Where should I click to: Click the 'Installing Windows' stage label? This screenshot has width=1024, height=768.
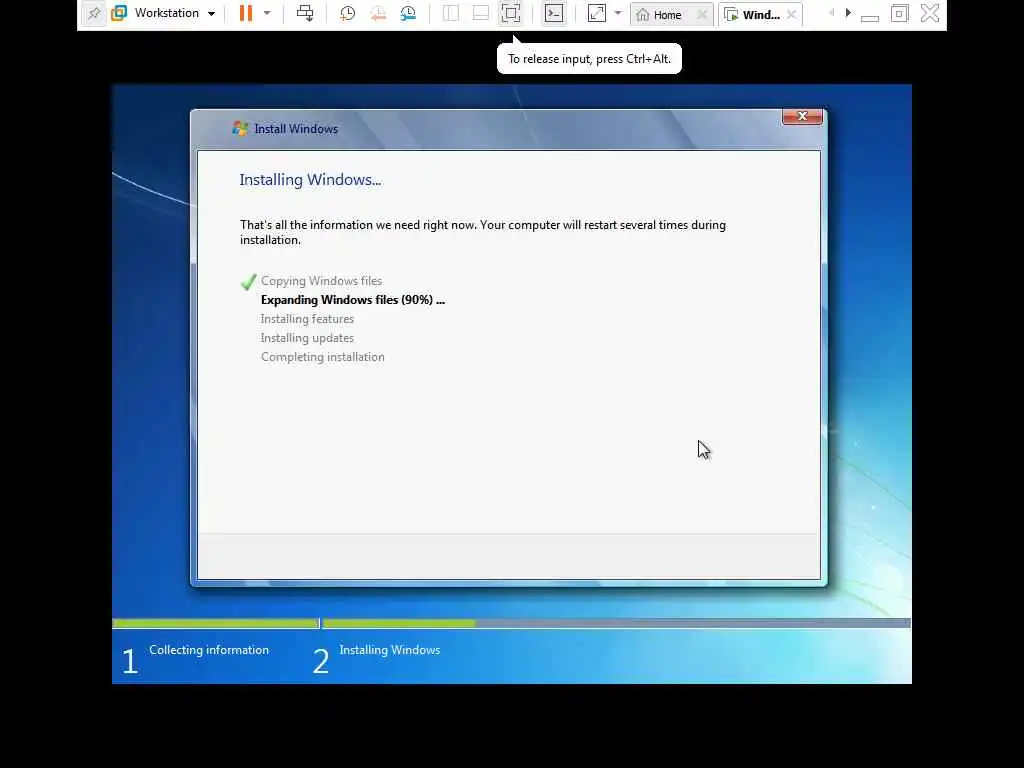pos(390,650)
